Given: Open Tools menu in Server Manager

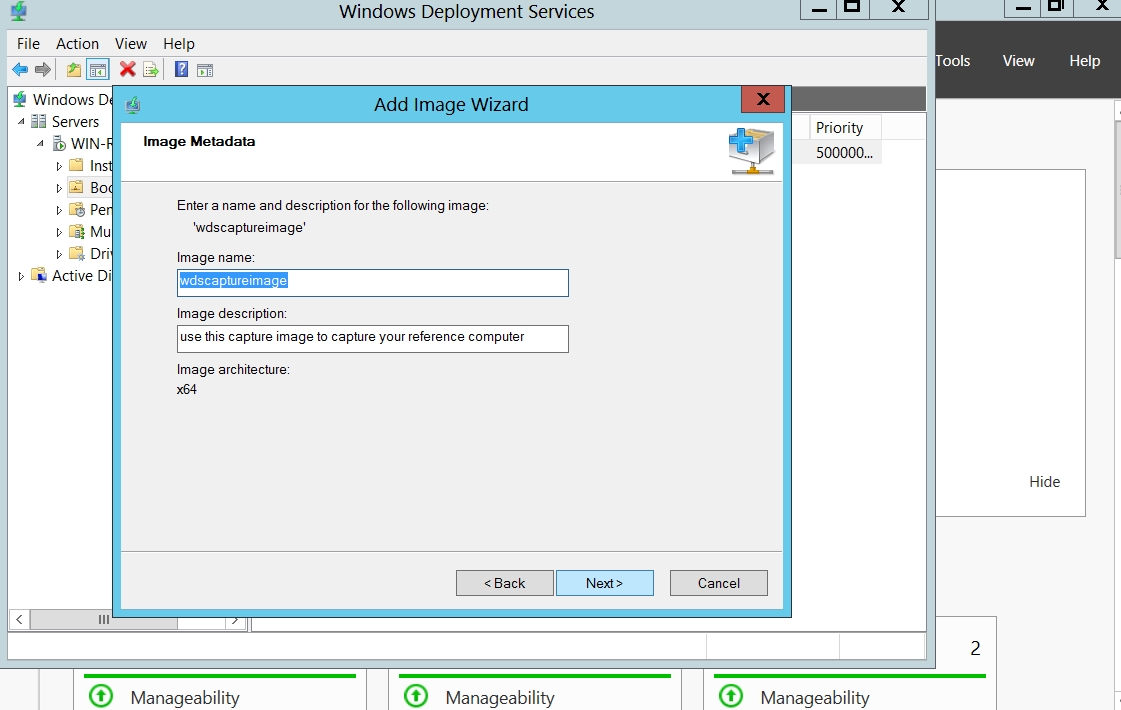Looking at the screenshot, I should (952, 61).
